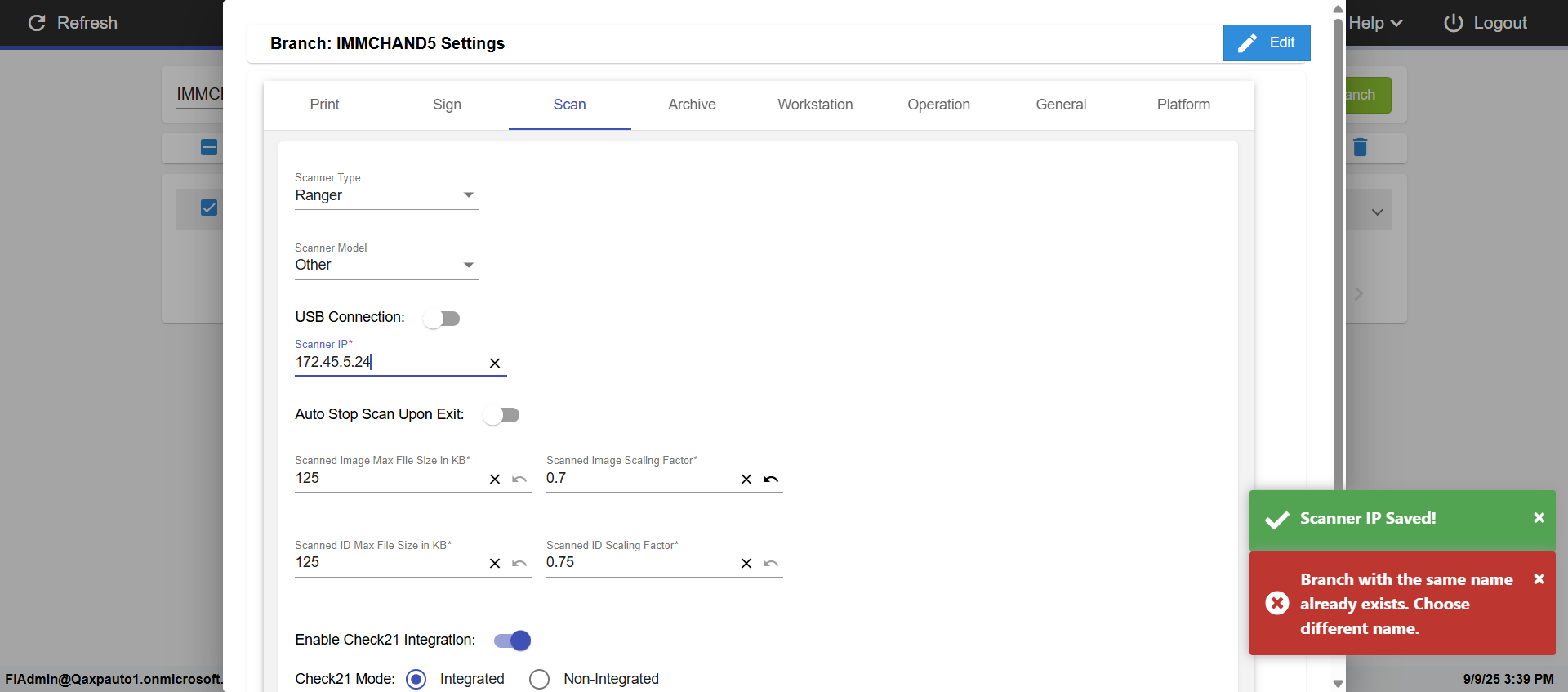Open the Help menu

[1375, 23]
